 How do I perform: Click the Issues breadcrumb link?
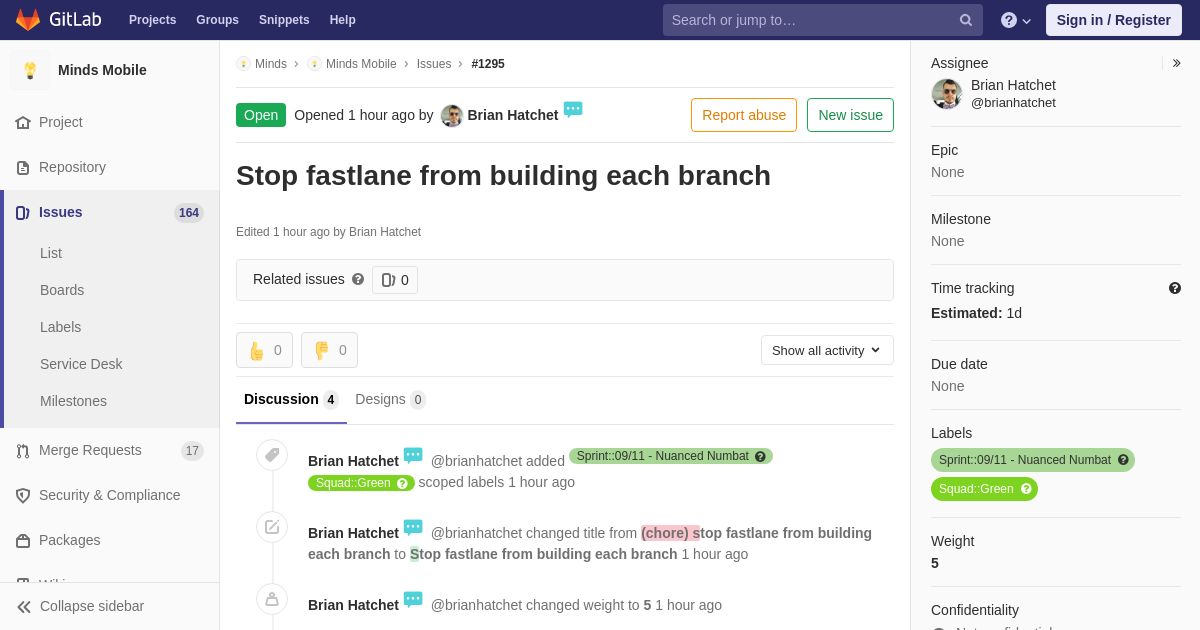[434, 64]
